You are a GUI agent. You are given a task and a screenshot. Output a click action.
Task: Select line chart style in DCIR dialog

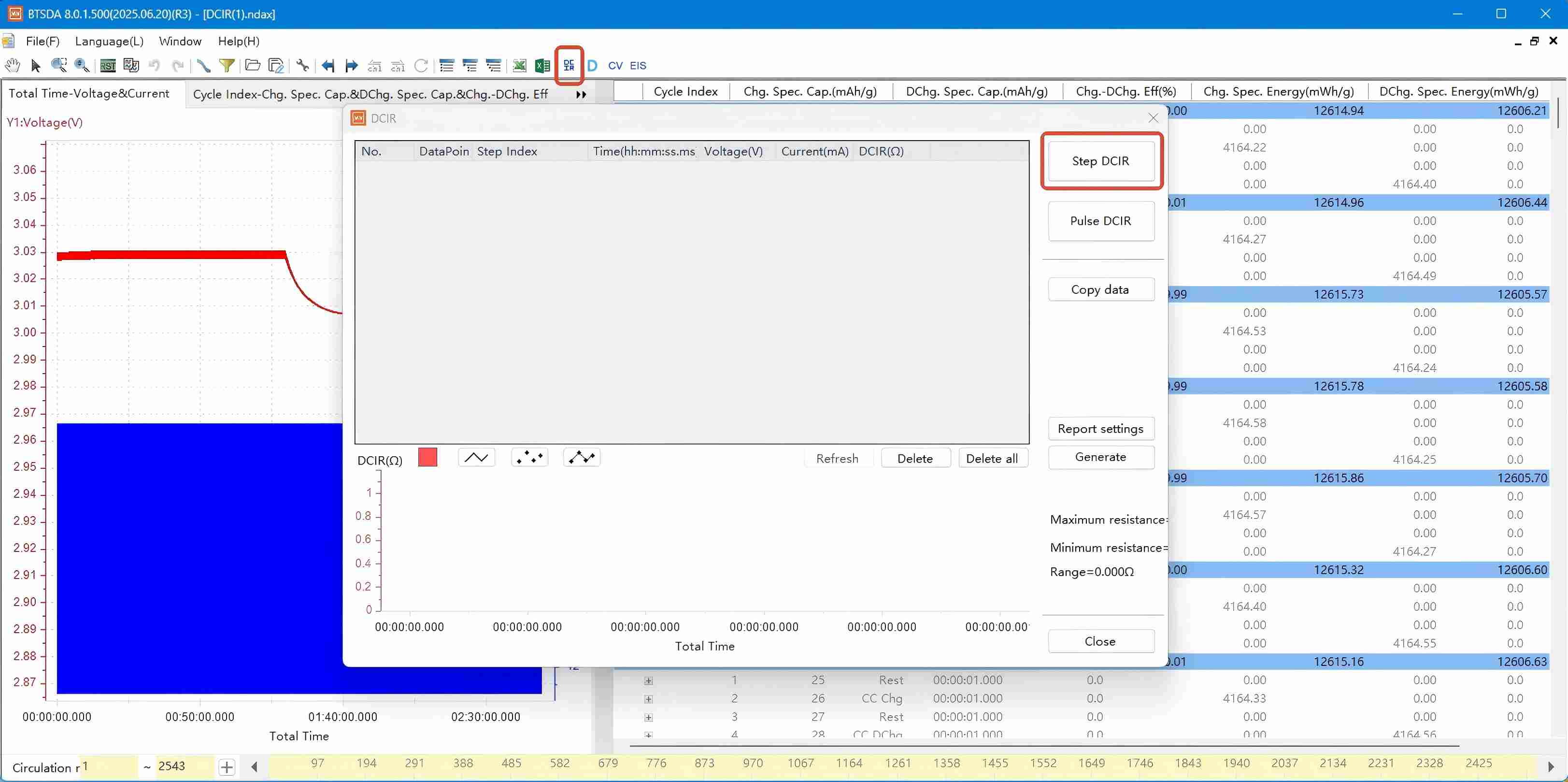(x=476, y=457)
